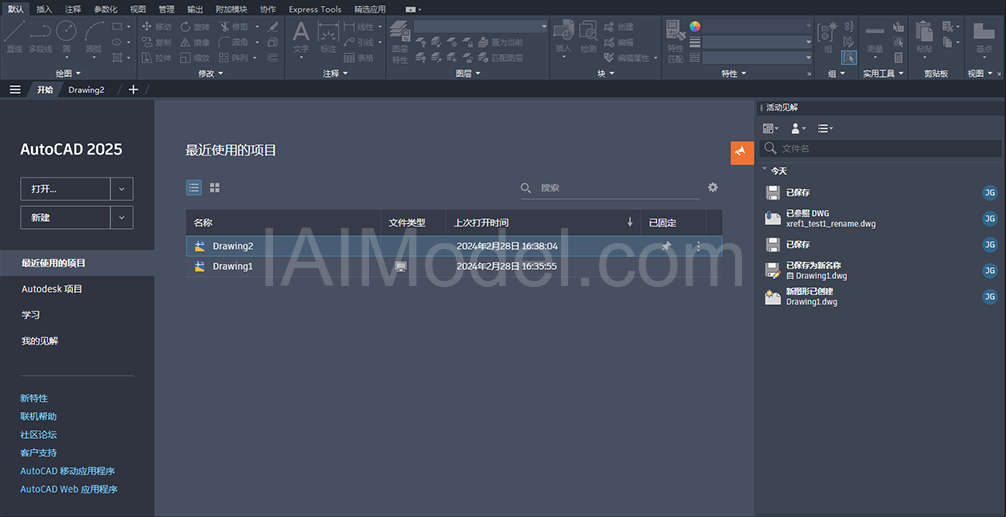Viewport: 1006px width, 517px height.
Task: Expand the 注释 panel flyout
Action: tap(336, 74)
